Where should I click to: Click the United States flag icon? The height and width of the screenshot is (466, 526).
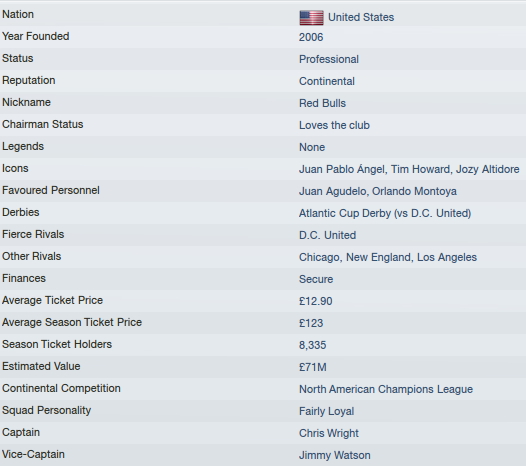coord(311,18)
